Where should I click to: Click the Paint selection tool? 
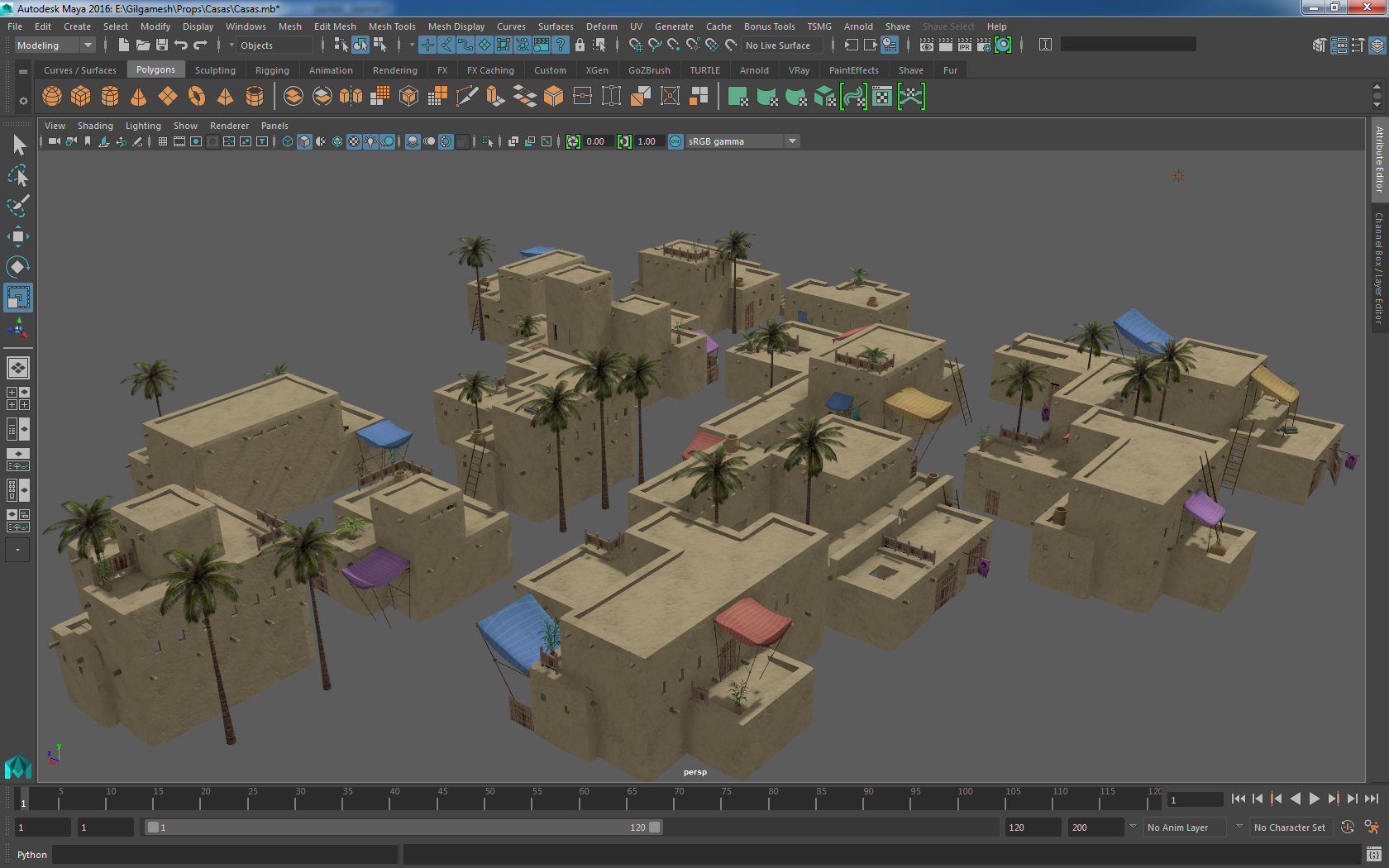pyautogui.click(x=17, y=206)
